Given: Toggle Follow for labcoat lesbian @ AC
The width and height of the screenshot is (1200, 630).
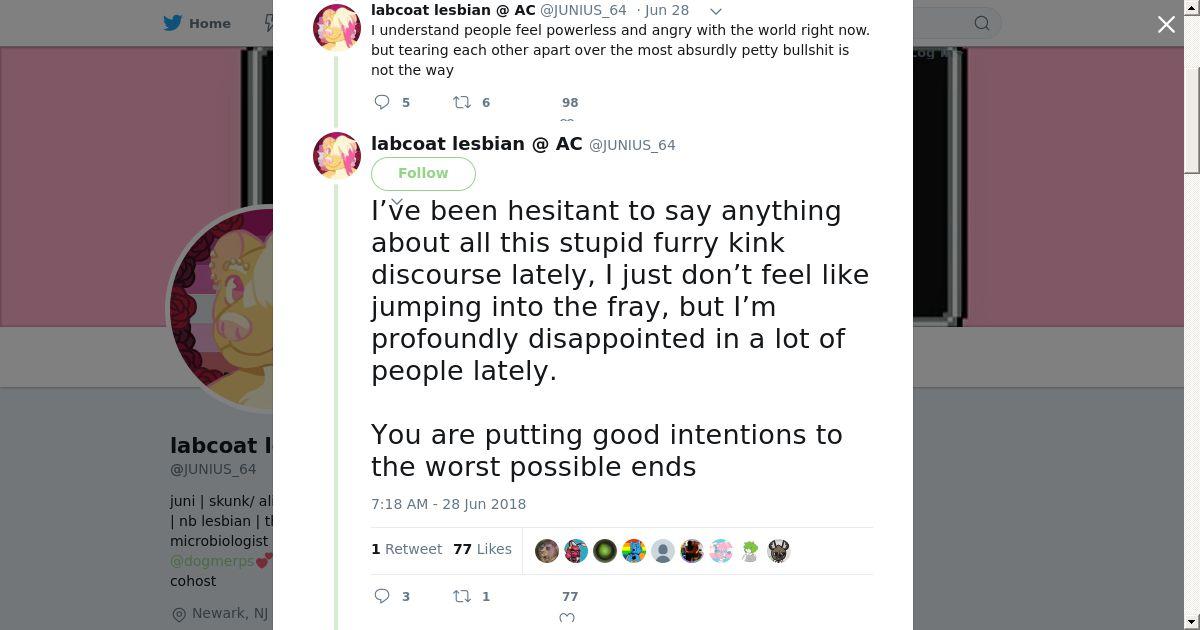Looking at the screenshot, I should coord(423,173).
